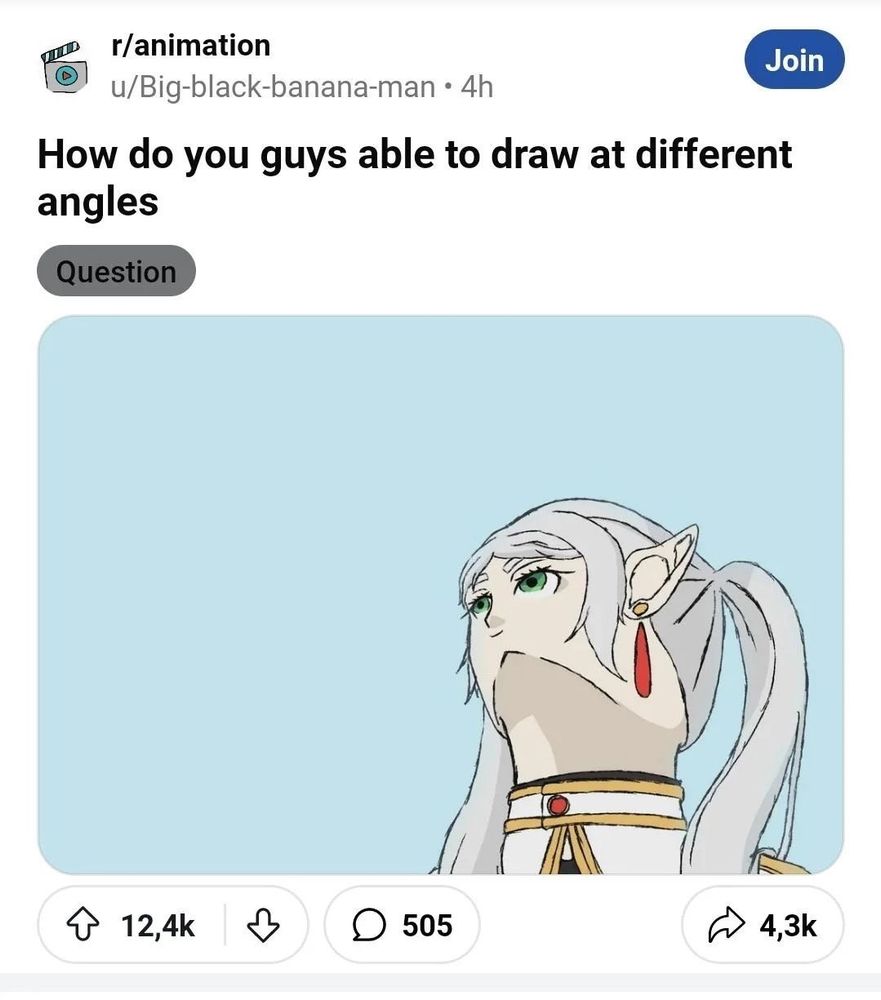Open the r/animation community link
This screenshot has height=1000, width=881.
(x=188, y=45)
